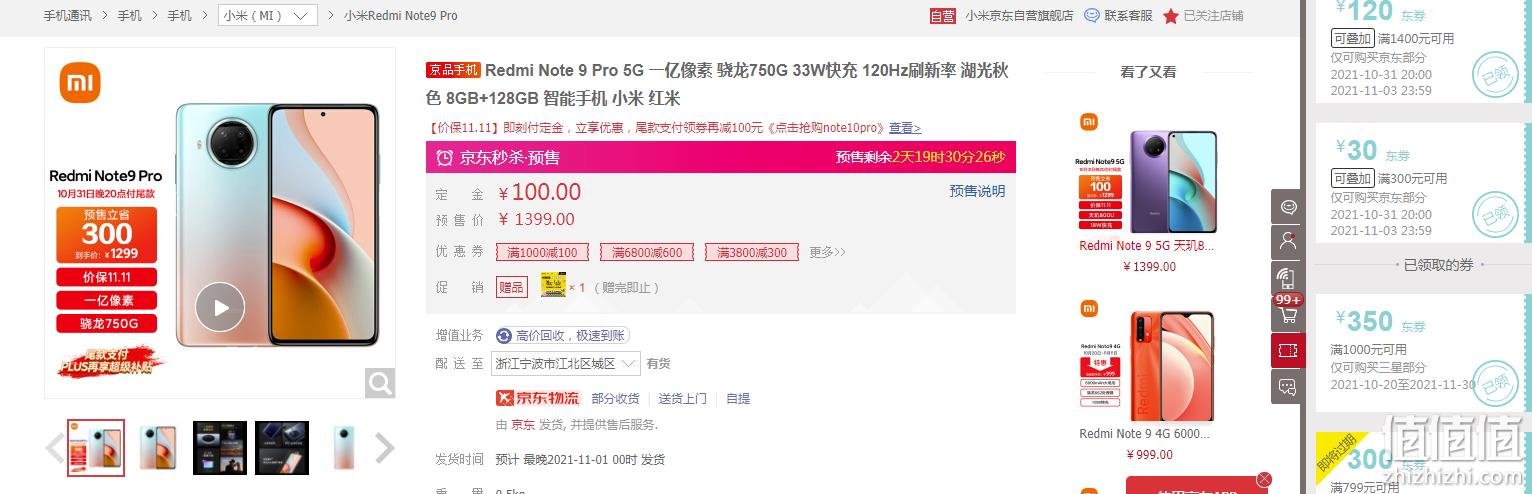The height and width of the screenshot is (494, 1532).
Task: Close the JD app promotion popup
Action: [x=1264, y=479]
